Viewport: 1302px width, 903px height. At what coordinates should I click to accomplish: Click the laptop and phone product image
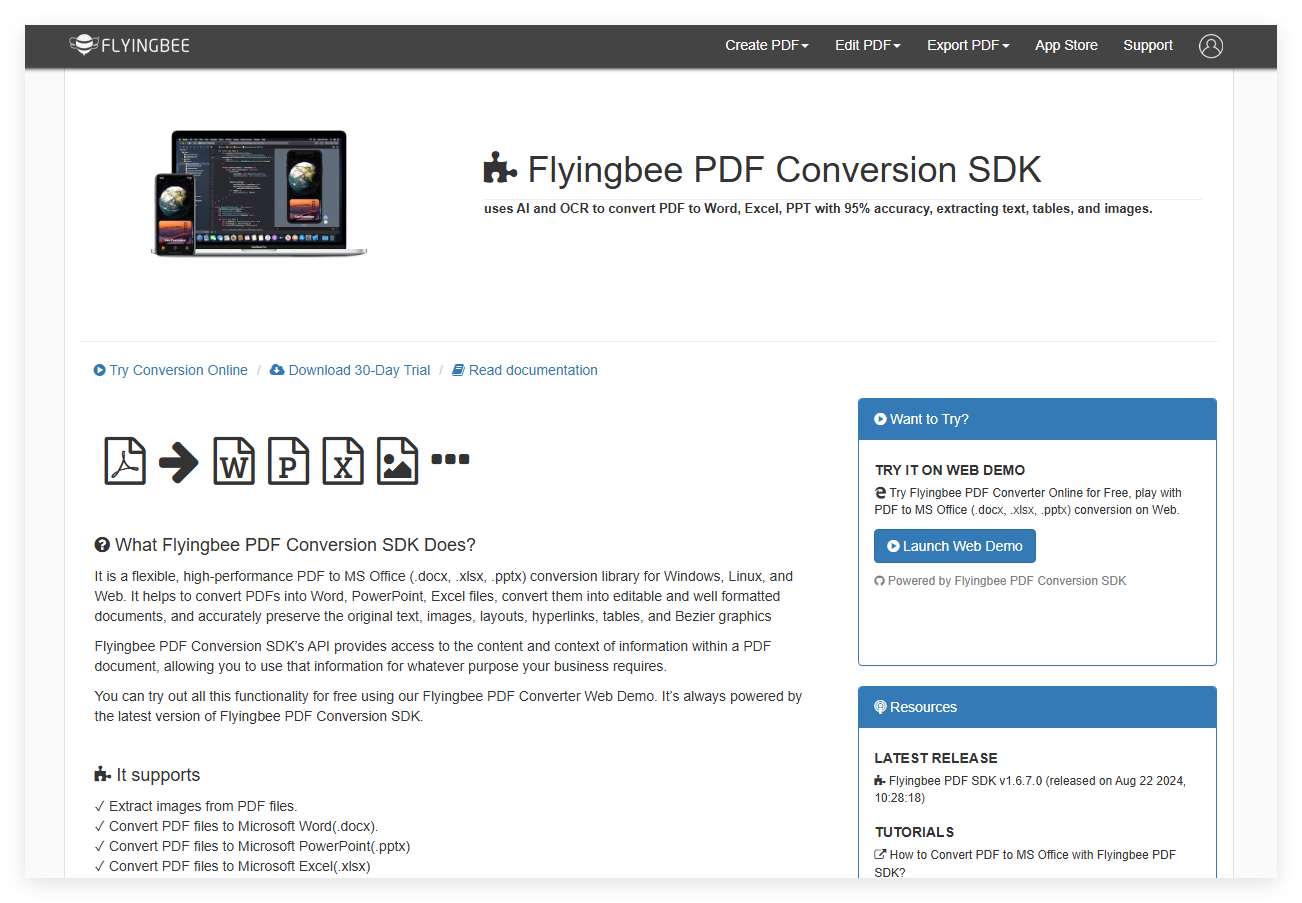(259, 193)
